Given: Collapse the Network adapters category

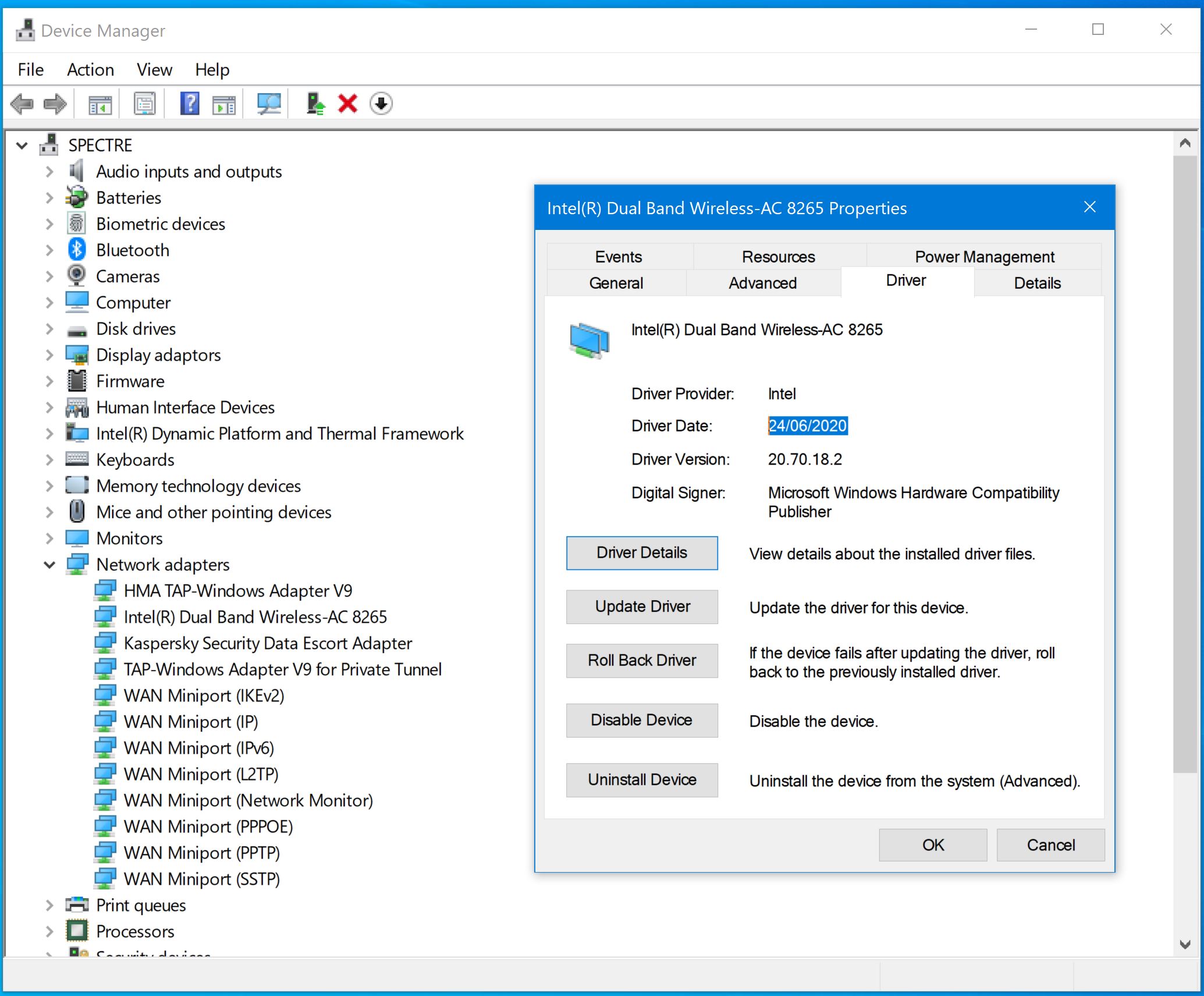Looking at the screenshot, I should point(49,565).
